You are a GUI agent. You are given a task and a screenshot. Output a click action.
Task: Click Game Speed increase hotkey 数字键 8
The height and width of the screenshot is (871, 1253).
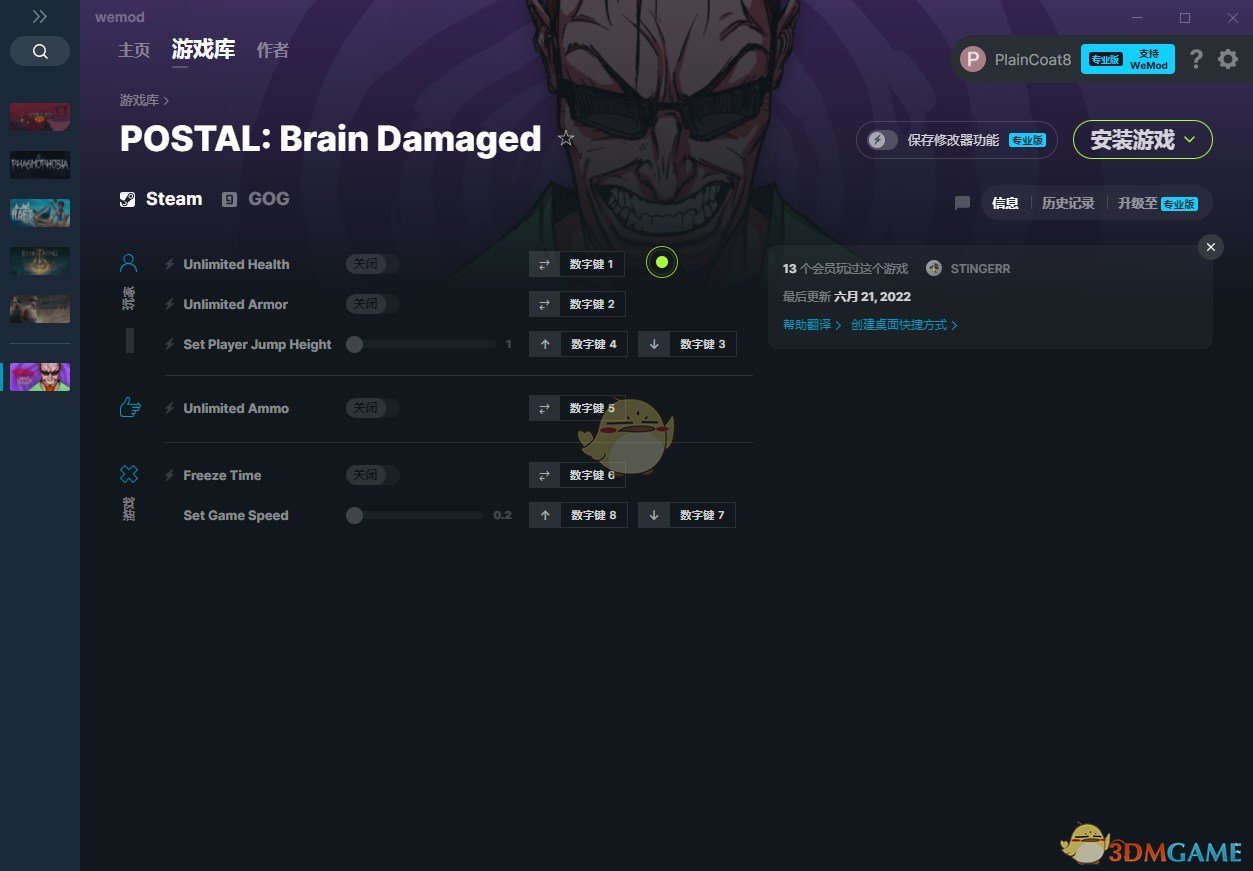click(x=578, y=515)
